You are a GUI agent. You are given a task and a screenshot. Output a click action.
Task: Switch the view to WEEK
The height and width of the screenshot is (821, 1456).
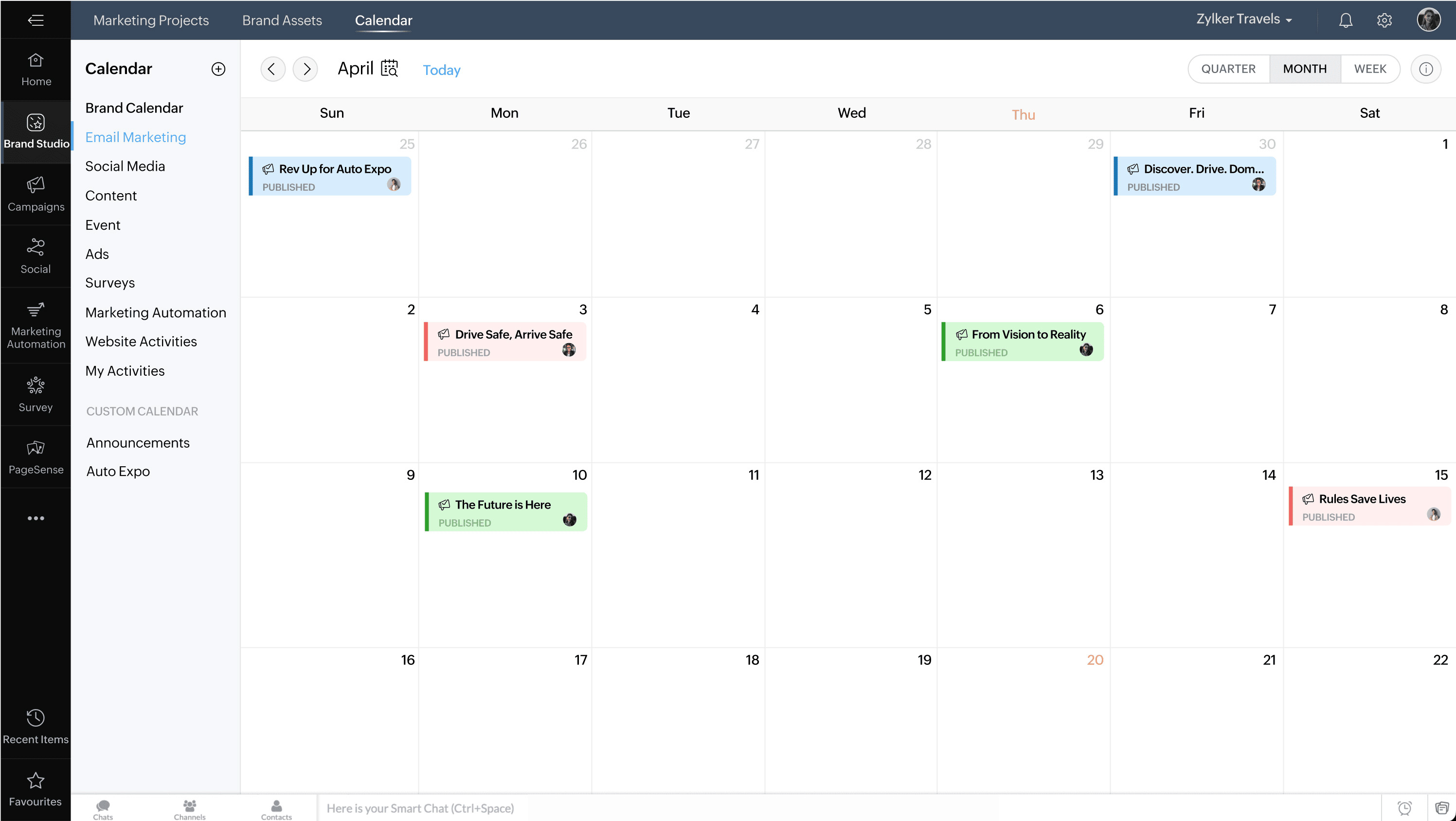coord(1369,69)
